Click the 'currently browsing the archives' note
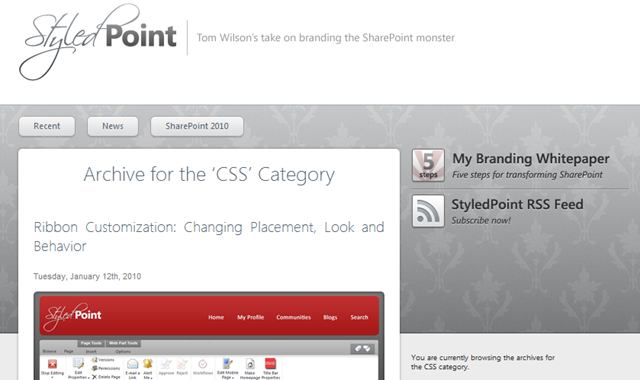This screenshot has height=380, width=640. (x=483, y=362)
